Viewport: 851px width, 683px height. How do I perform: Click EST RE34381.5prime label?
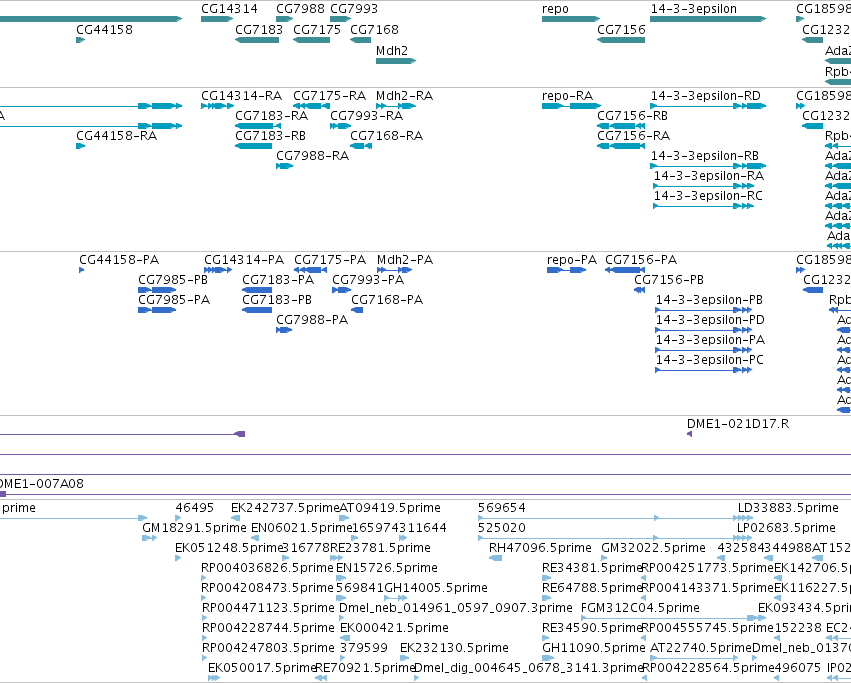pos(592,568)
